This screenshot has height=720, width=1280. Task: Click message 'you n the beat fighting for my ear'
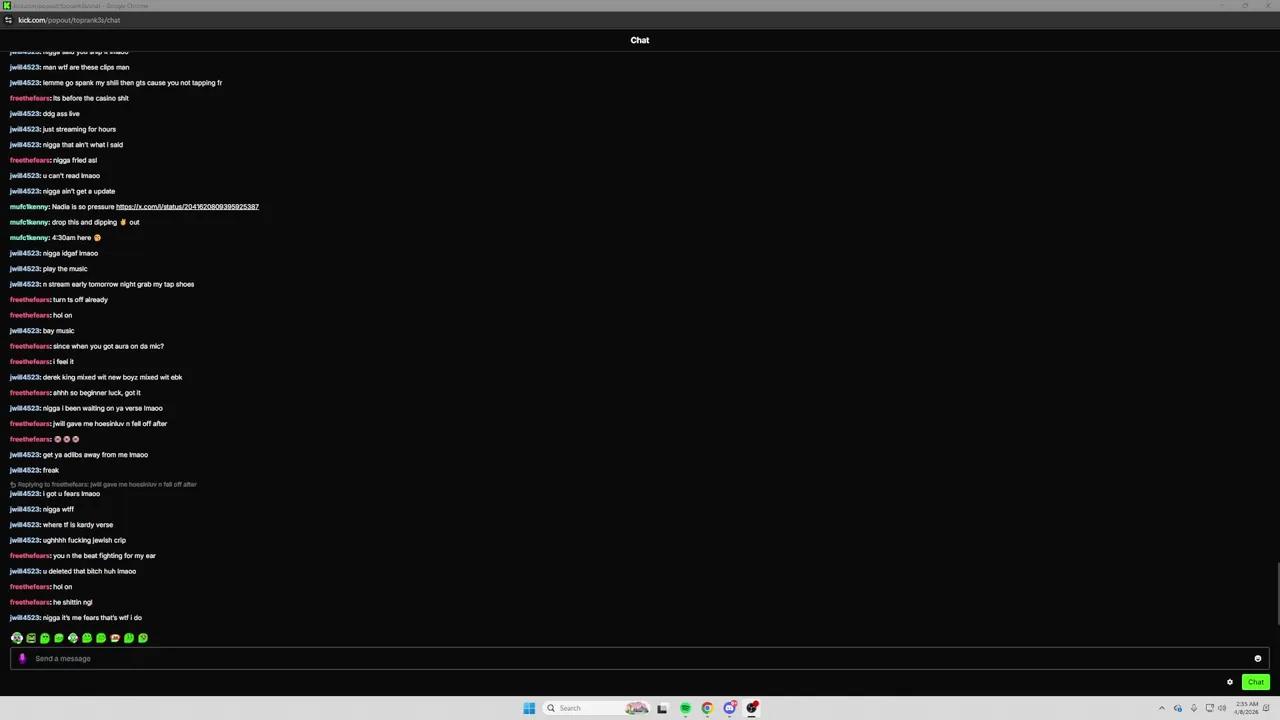click(104, 556)
